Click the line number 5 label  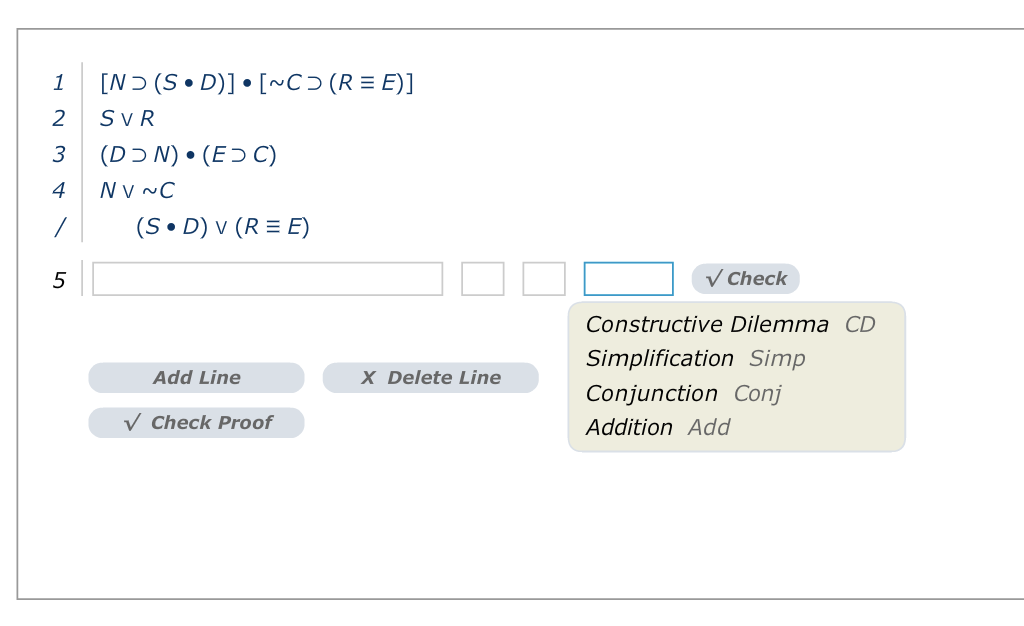coord(59,280)
